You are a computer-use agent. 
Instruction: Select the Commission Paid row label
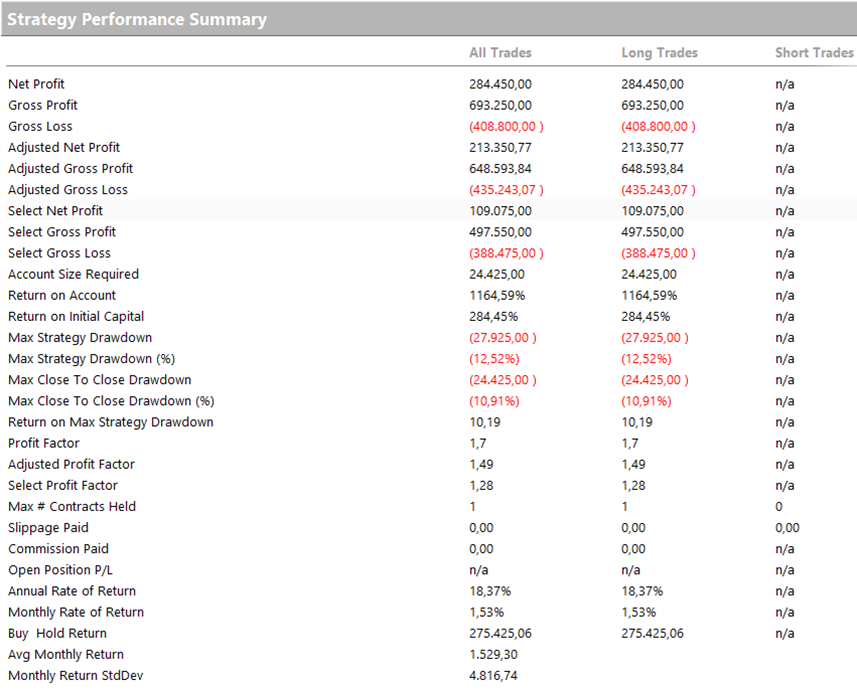pos(58,549)
